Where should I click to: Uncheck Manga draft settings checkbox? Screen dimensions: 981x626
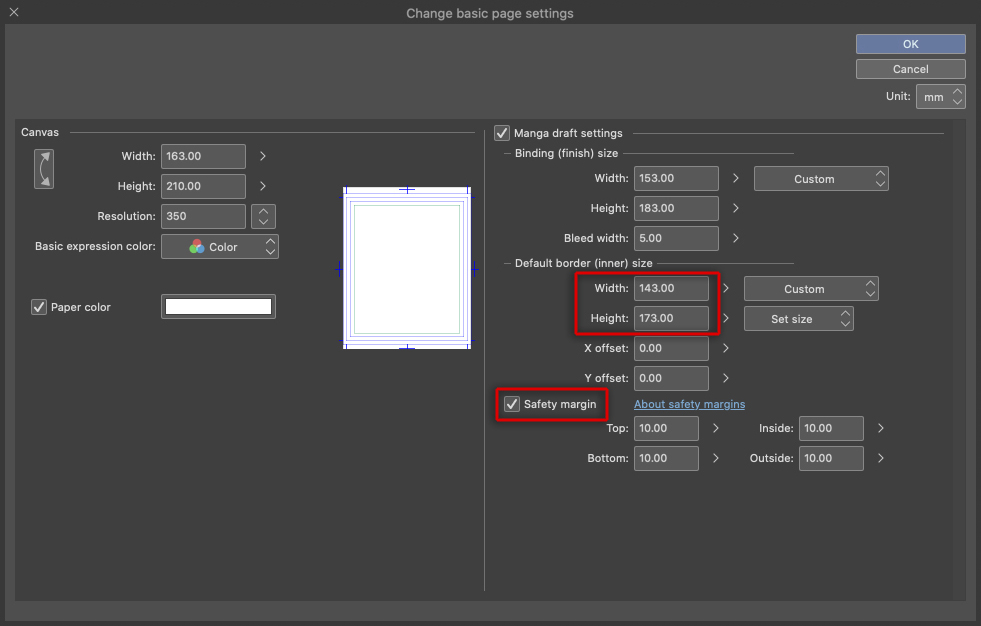coord(502,133)
